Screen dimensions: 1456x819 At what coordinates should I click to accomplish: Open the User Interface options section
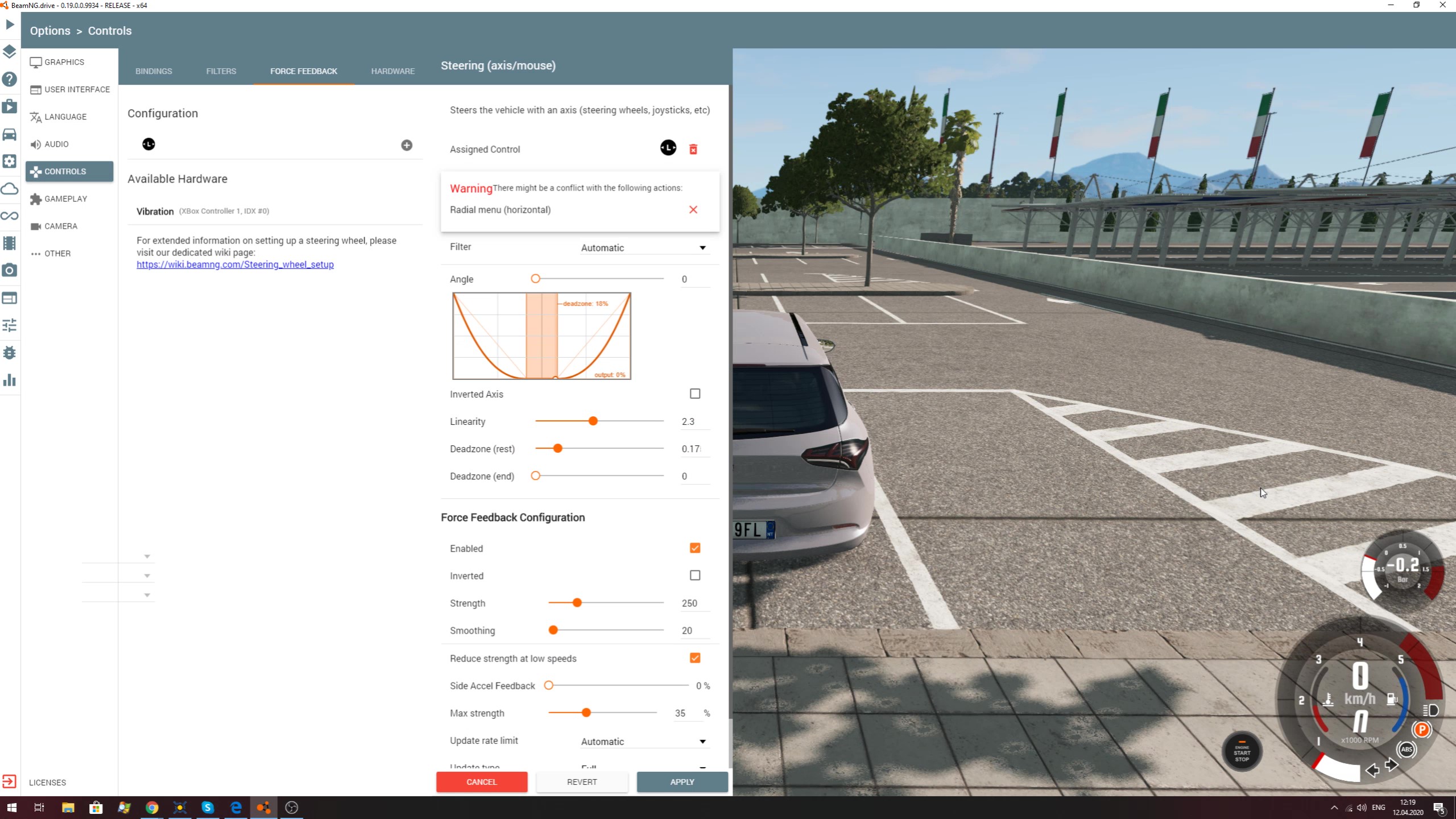(69, 89)
